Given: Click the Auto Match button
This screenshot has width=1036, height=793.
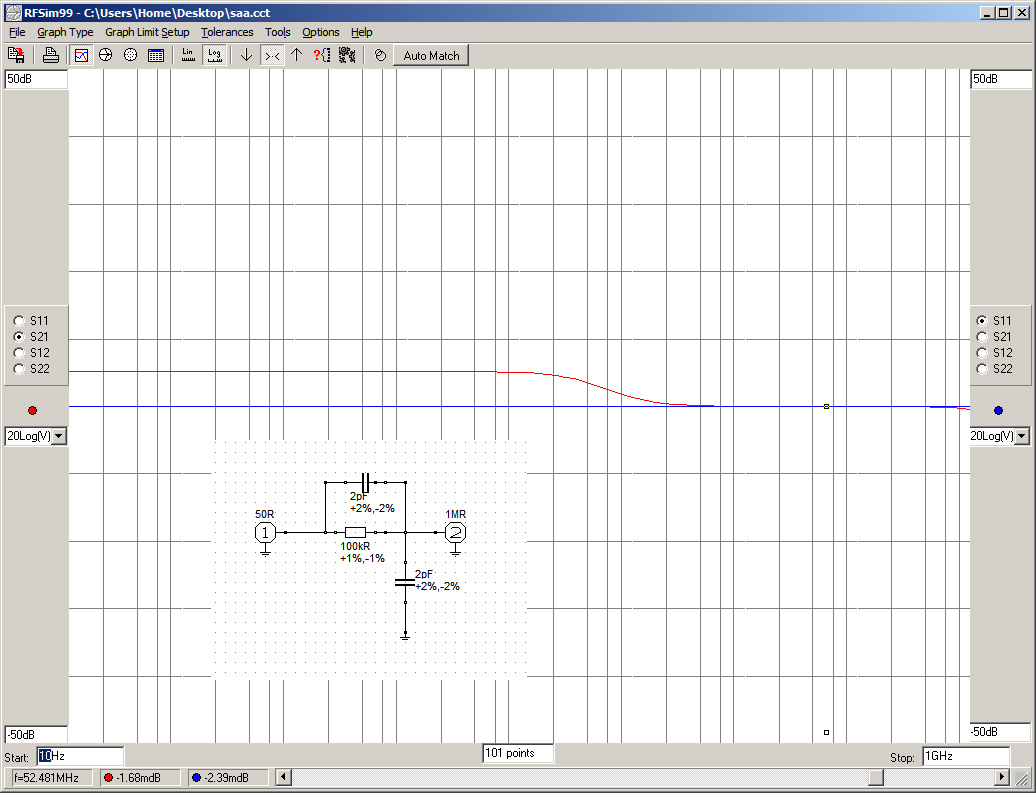Looking at the screenshot, I should coord(431,56).
